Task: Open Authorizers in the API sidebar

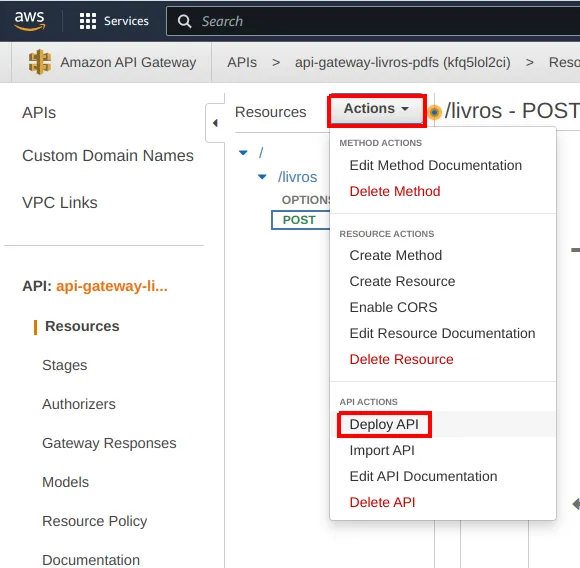Action: coord(79,404)
